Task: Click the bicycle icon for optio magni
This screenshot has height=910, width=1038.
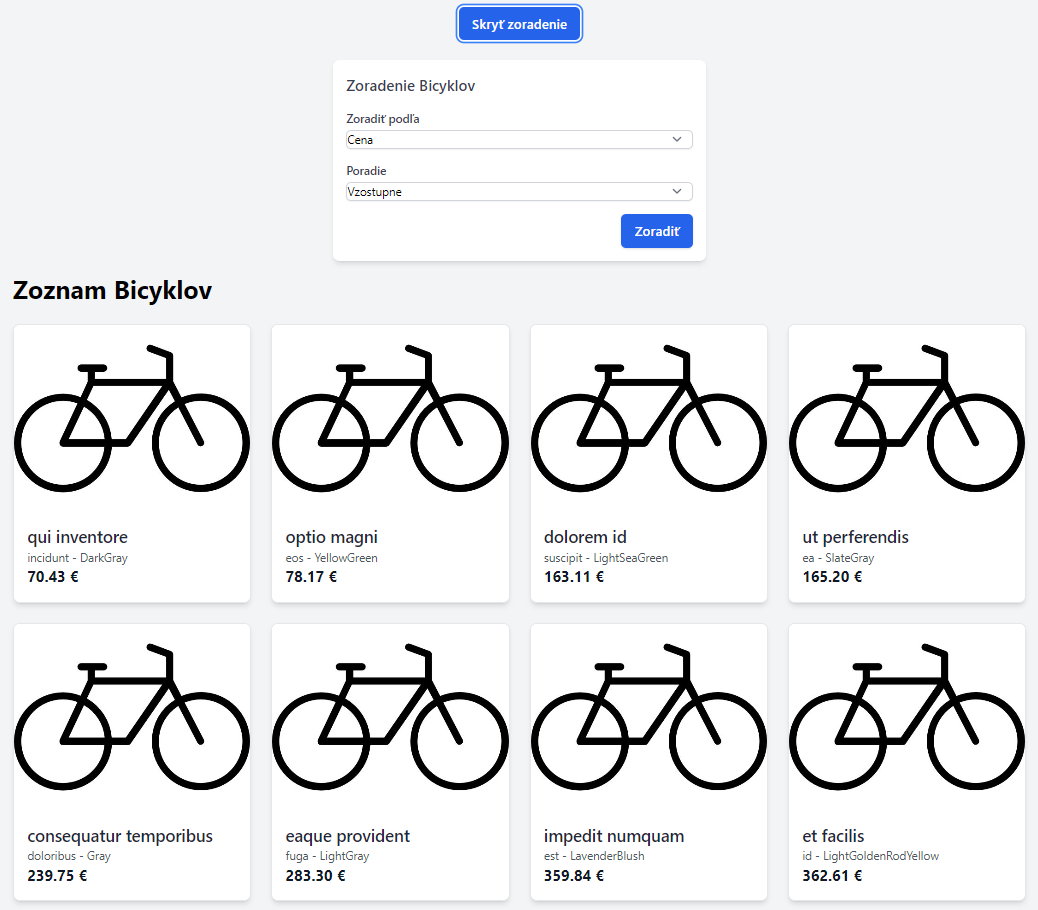Action: (390, 418)
